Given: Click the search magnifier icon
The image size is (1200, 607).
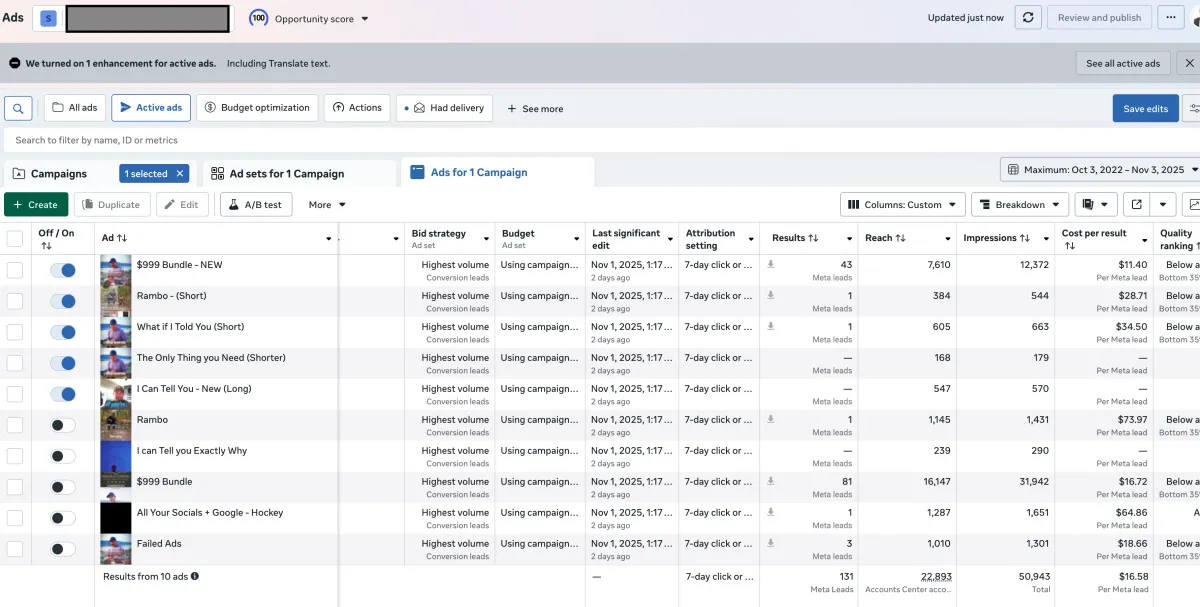Looking at the screenshot, I should coord(18,108).
